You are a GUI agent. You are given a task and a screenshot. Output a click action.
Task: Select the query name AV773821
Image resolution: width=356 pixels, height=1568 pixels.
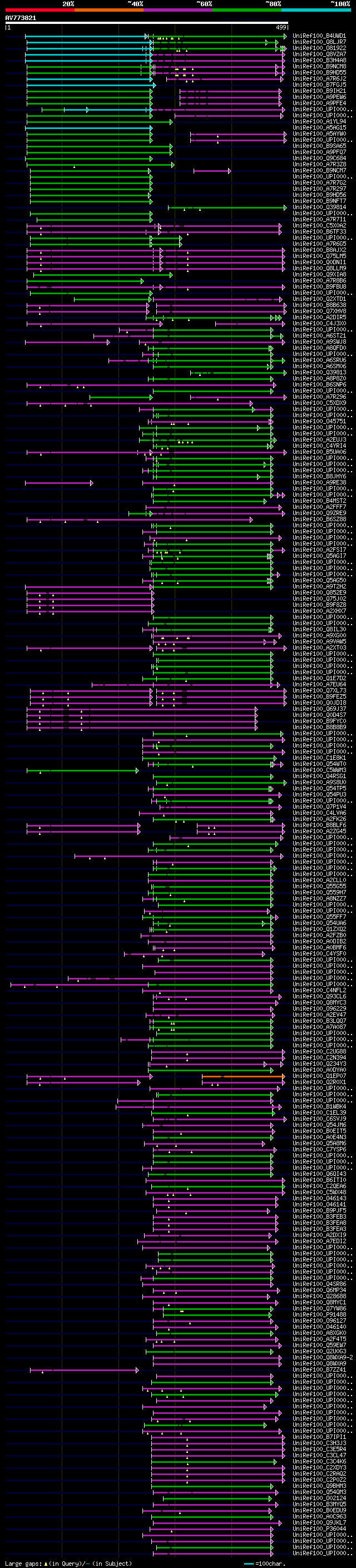[21, 18]
